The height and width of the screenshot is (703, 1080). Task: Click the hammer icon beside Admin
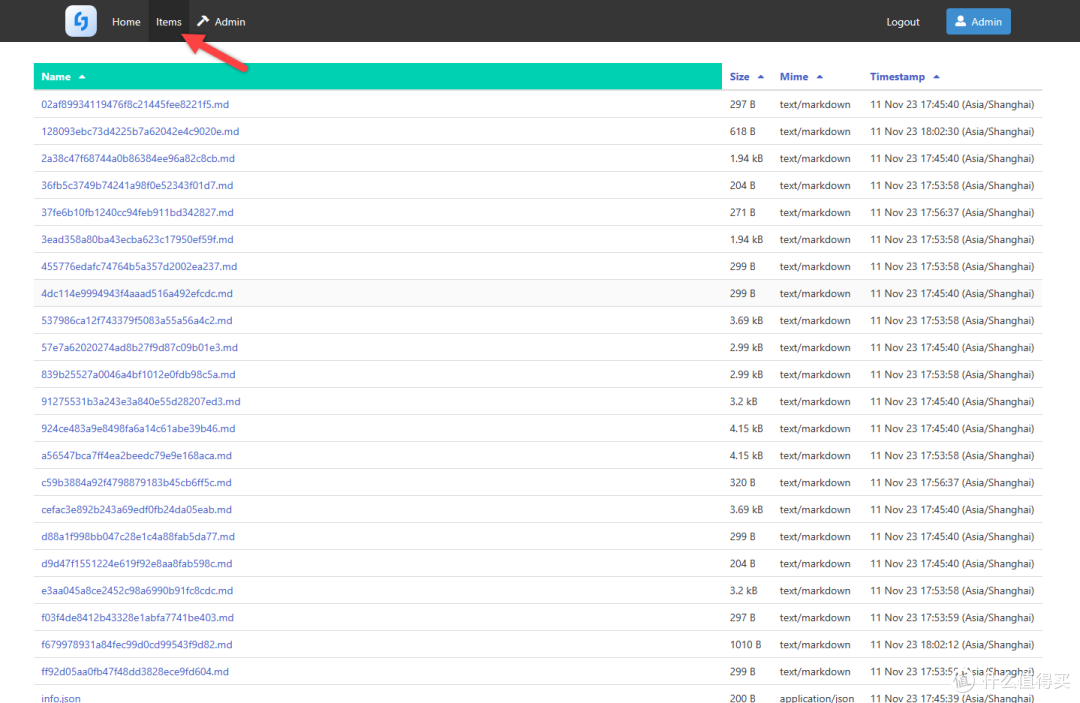pos(202,21)
